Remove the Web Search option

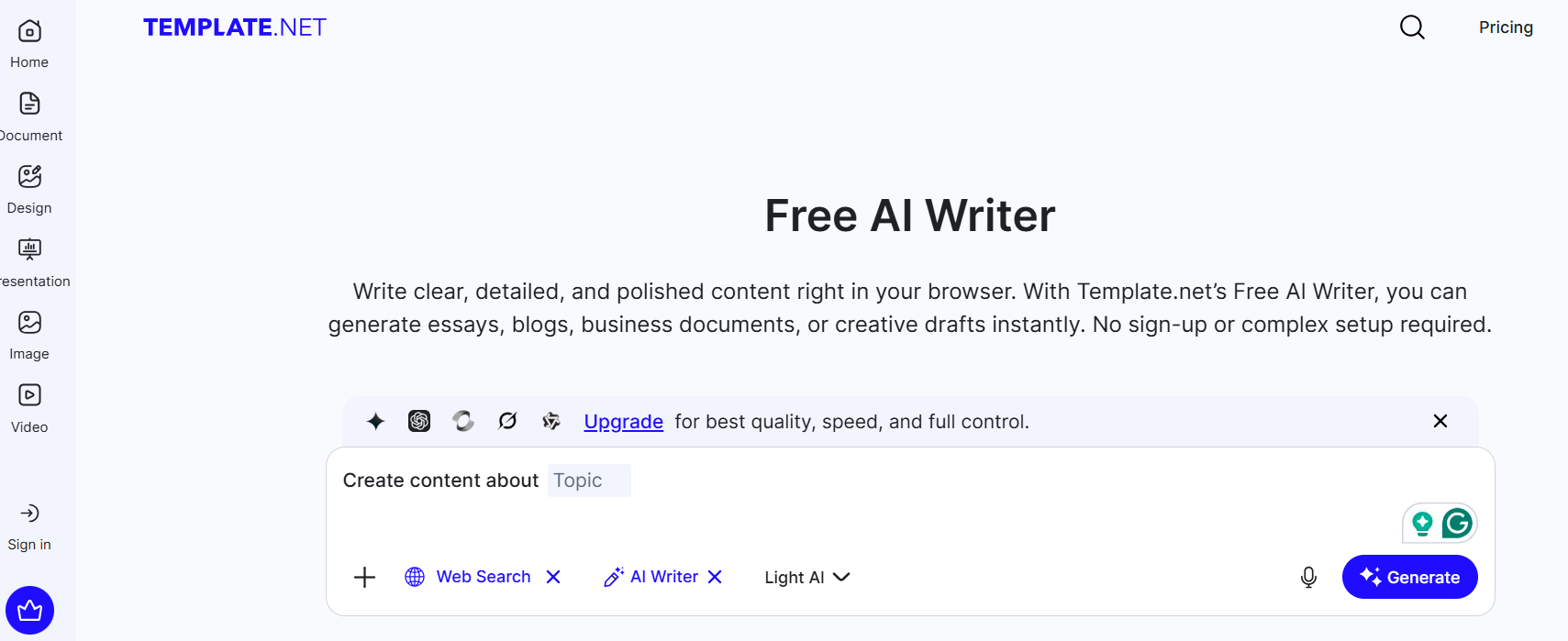(x=553, y=577)
